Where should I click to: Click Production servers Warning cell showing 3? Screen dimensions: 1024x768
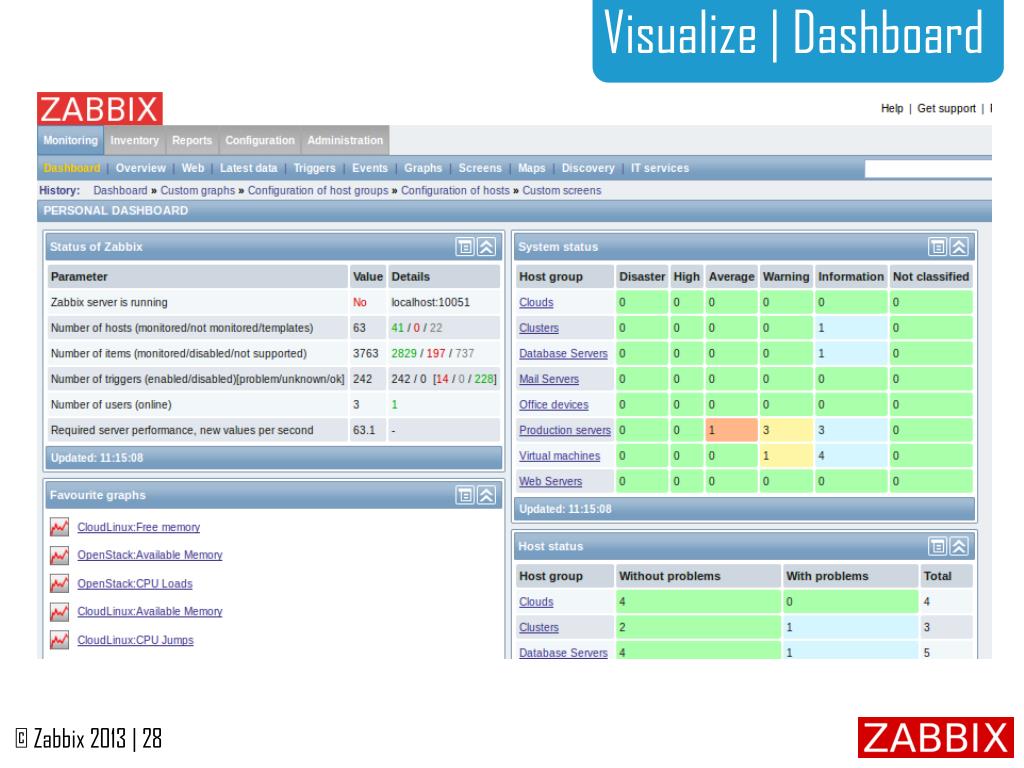pyautogui.click(x=786, y=430)
